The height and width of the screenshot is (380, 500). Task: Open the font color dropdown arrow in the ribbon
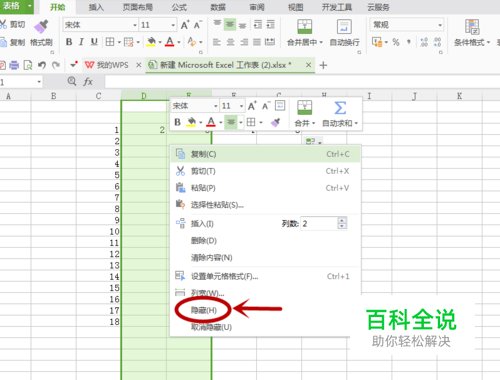179,42
